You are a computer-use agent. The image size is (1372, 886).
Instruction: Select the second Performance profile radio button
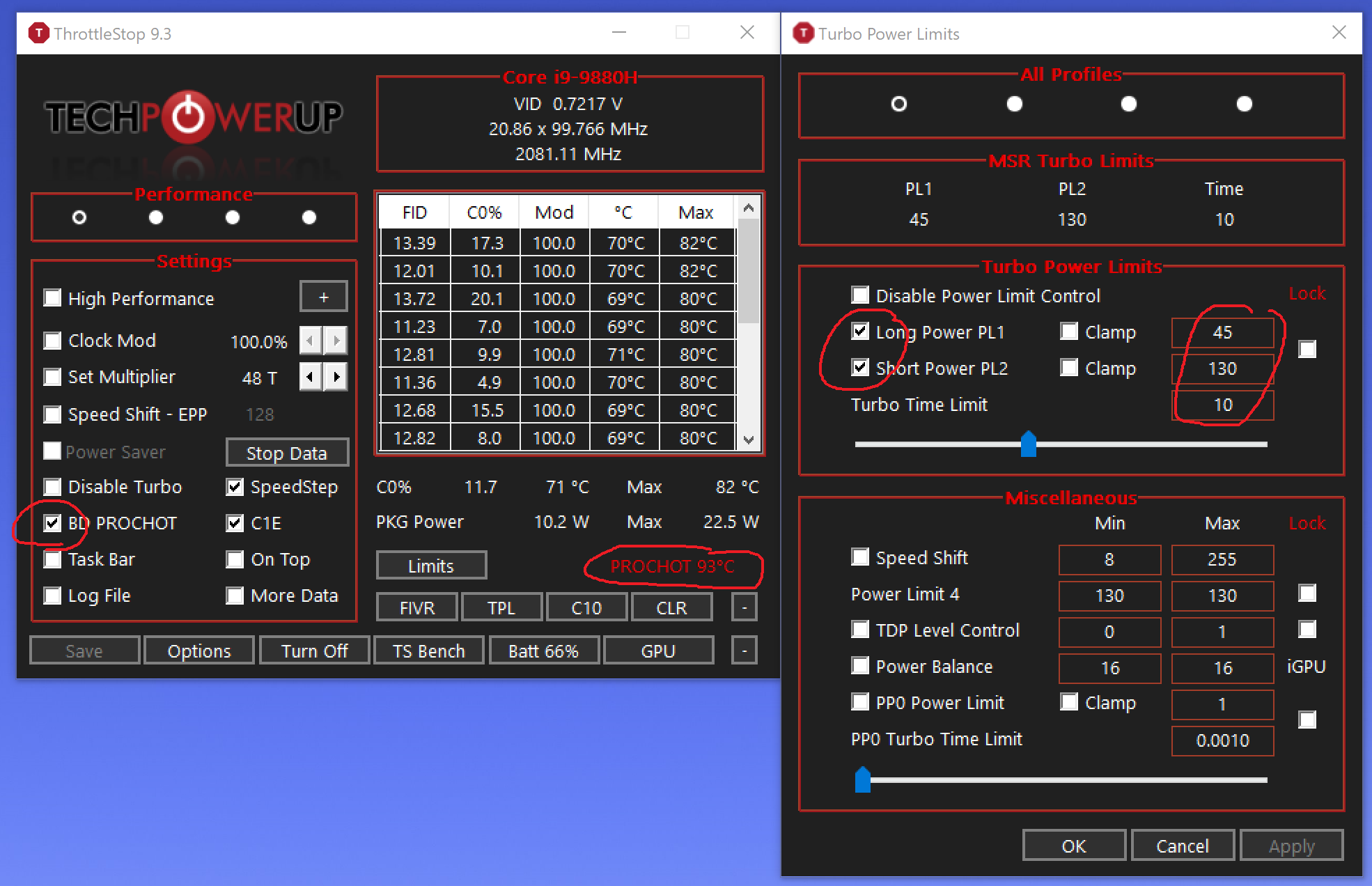(156, 217)
